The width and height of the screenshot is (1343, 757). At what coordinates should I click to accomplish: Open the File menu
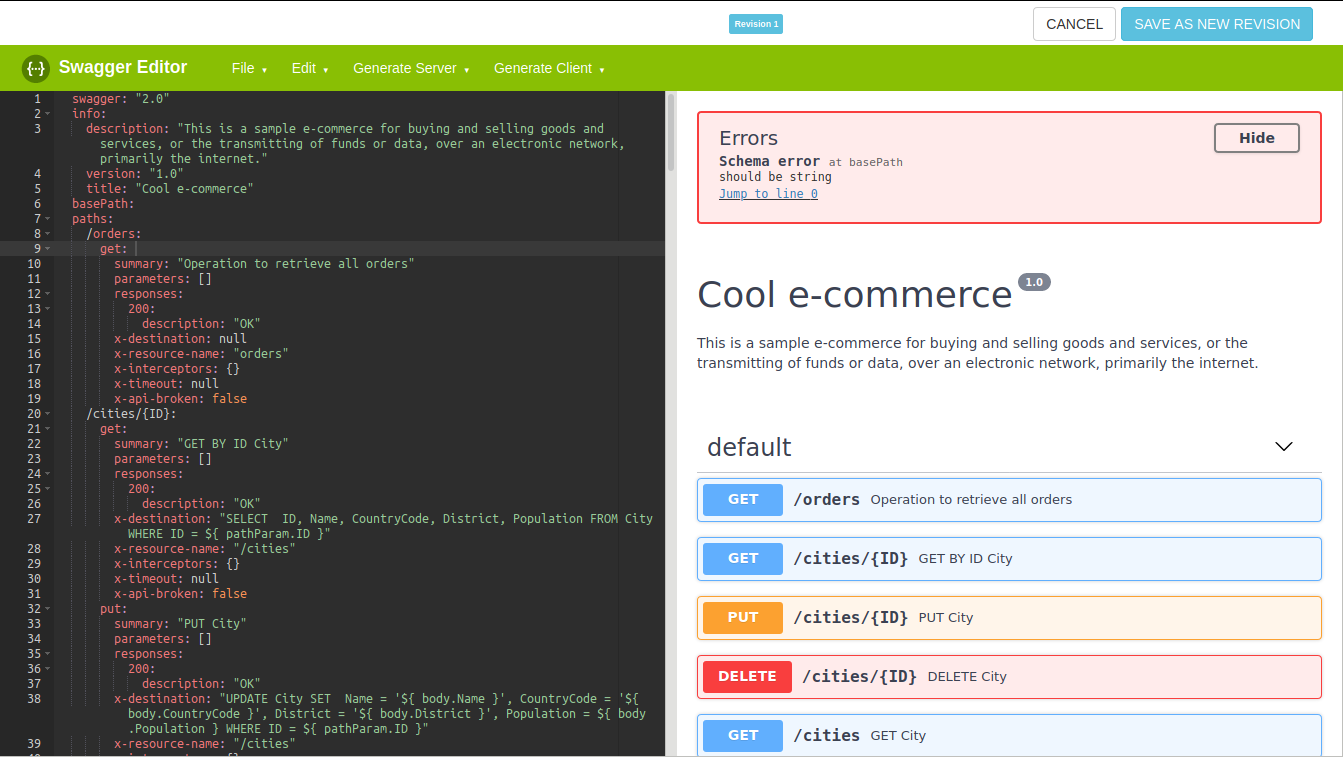click(248, 68)
